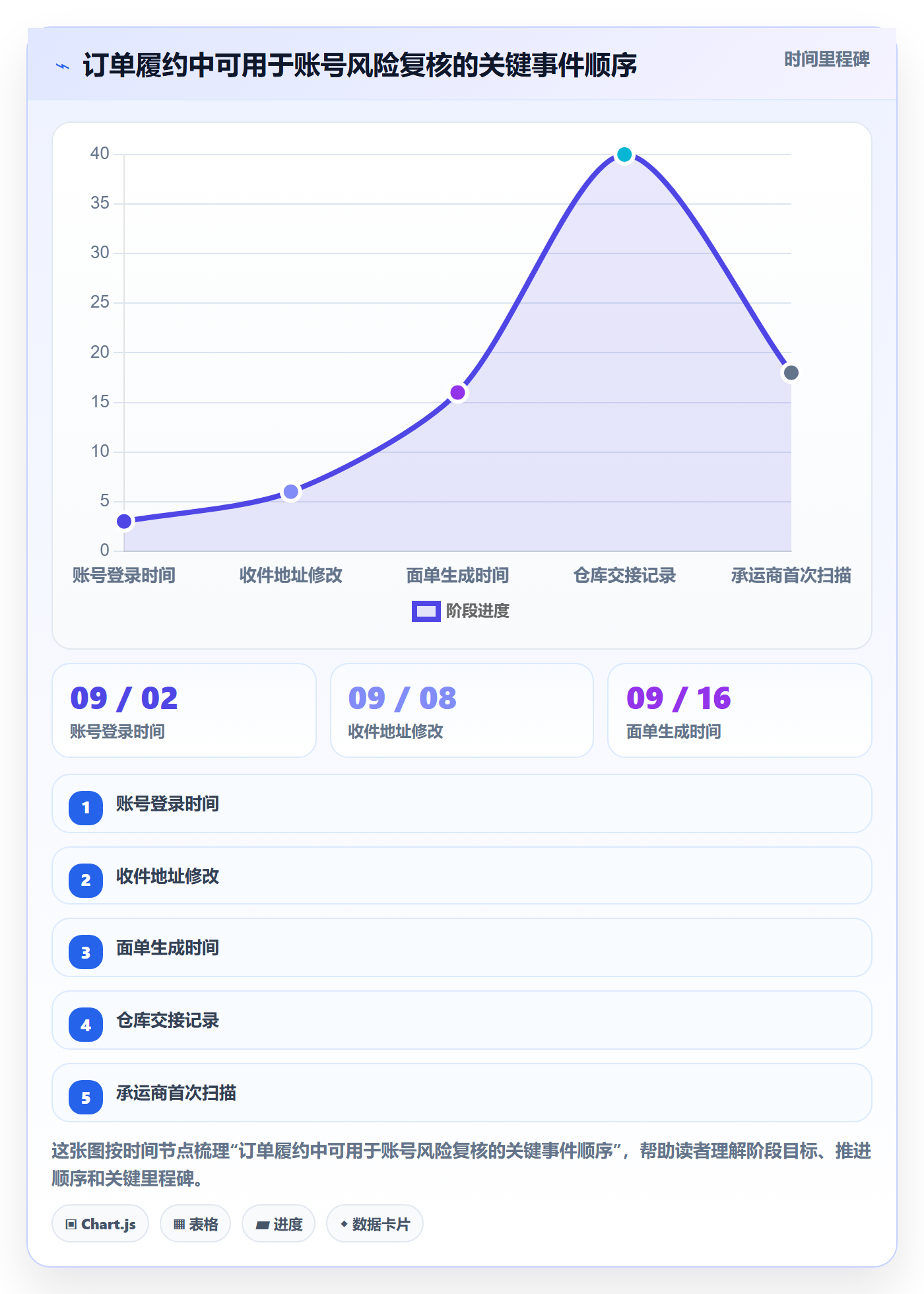
Task: Click the Chart.js tag
Action: click(100, 1224)
